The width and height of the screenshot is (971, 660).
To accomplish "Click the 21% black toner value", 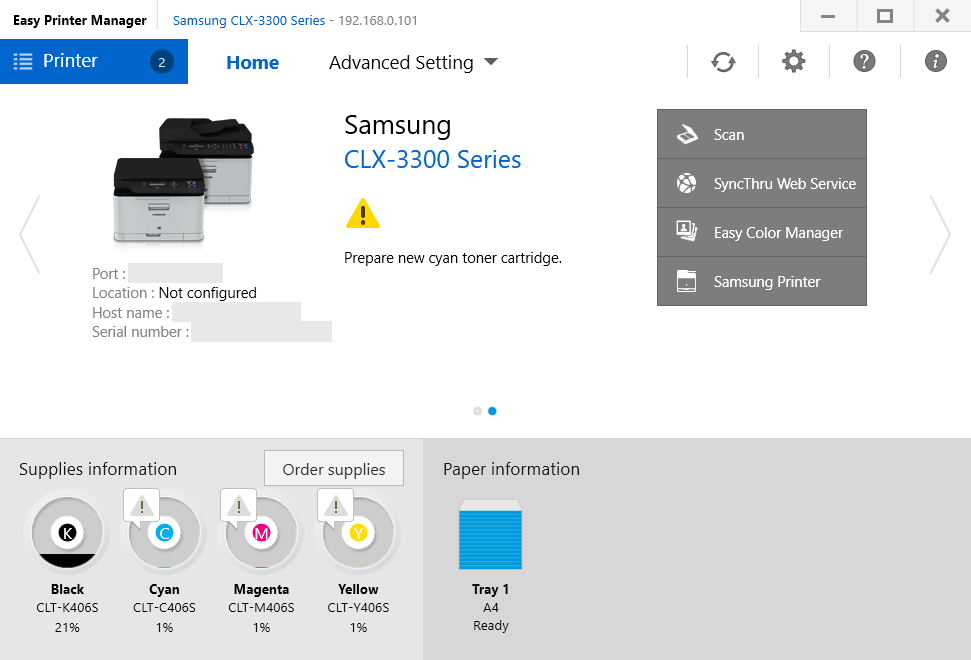I will click(67, 628).
